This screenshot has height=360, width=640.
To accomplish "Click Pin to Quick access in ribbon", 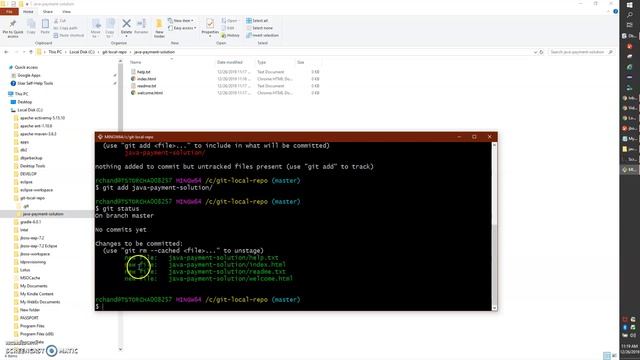I will click(x=13, y=28).
